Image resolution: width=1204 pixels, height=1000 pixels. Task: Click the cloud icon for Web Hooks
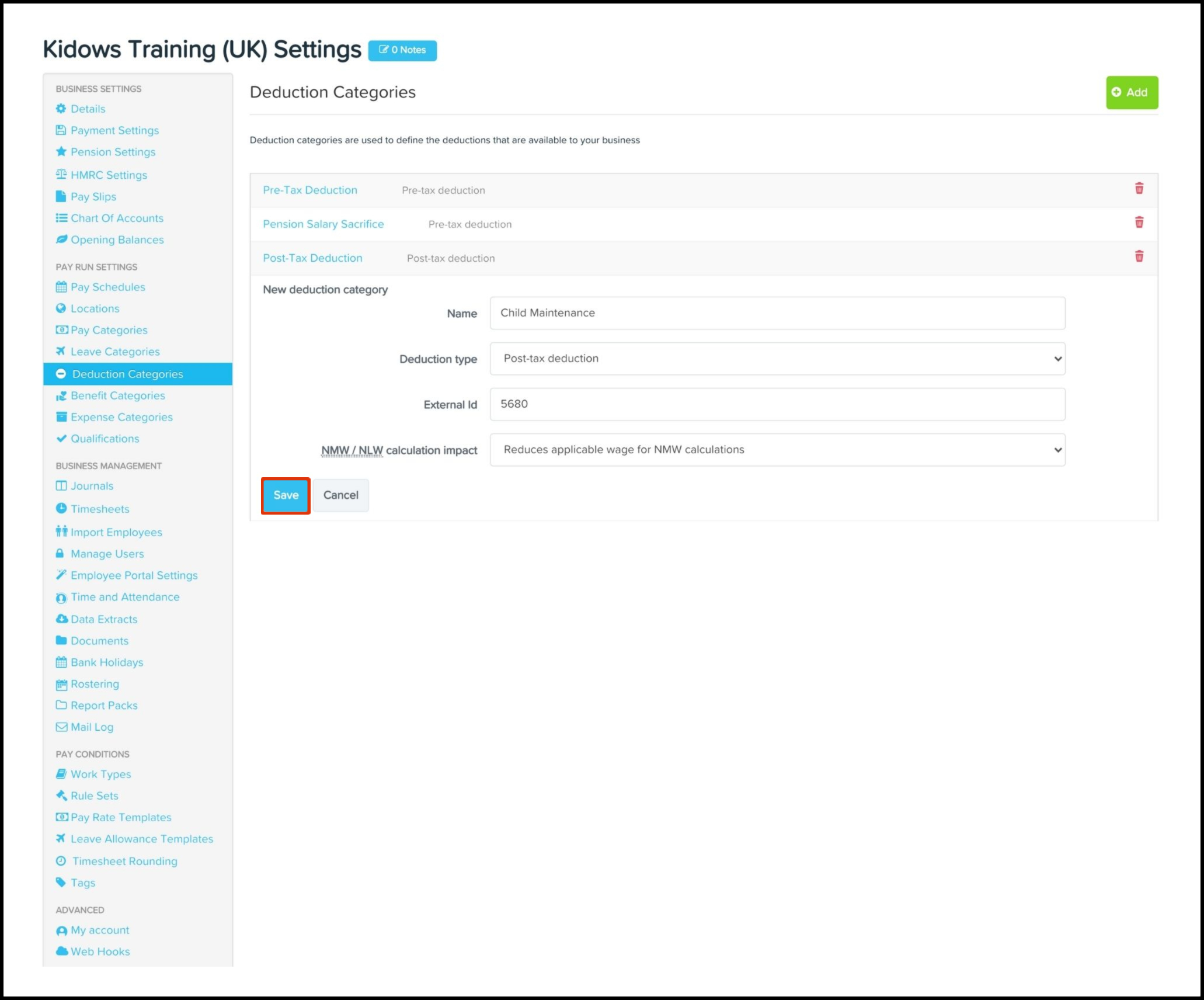point(61,951)
